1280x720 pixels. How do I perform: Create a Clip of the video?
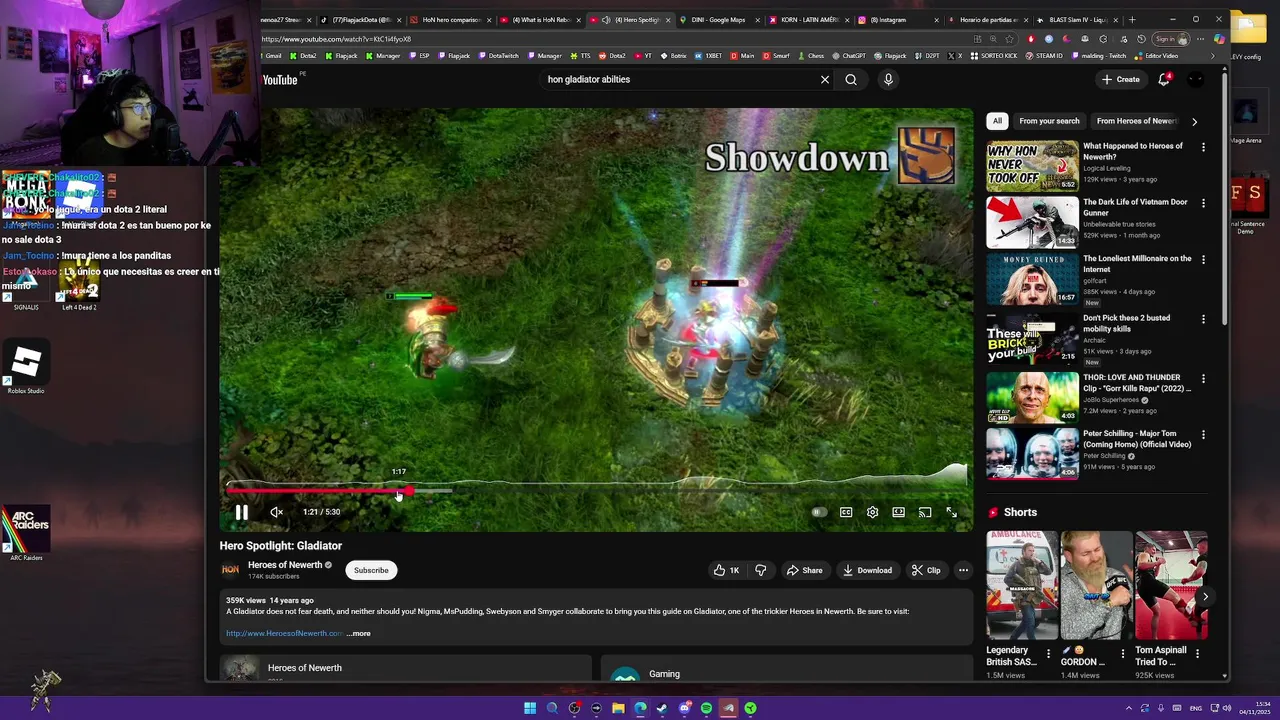pyautogui.click(x=926, y=570)
